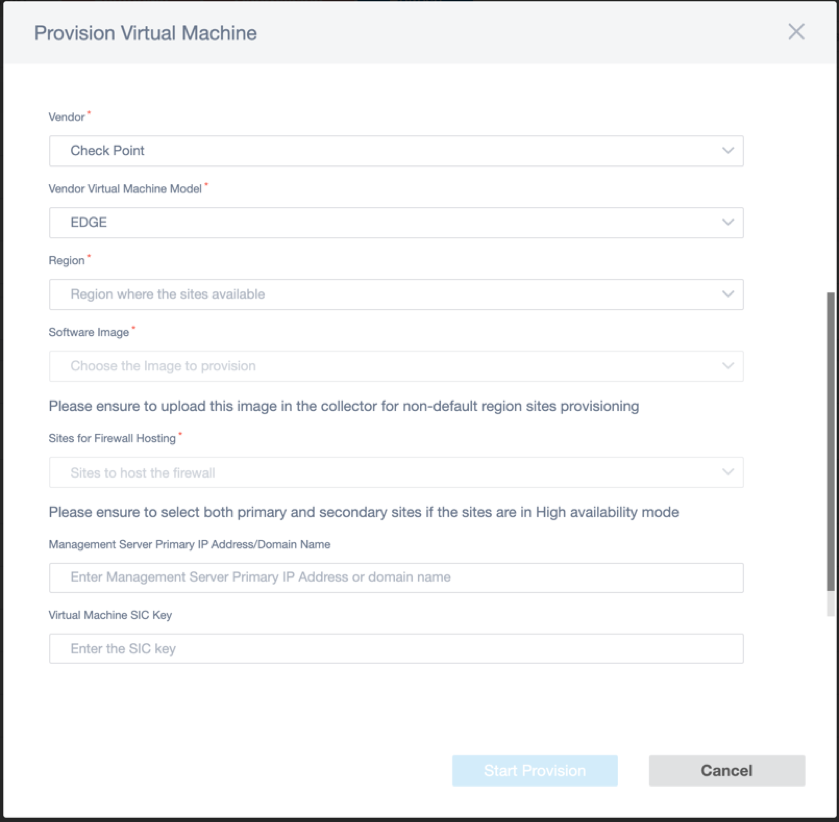Click the chevron in Sites to host firewall
This screenshot has height=822, width=839.
click(728, 471)
